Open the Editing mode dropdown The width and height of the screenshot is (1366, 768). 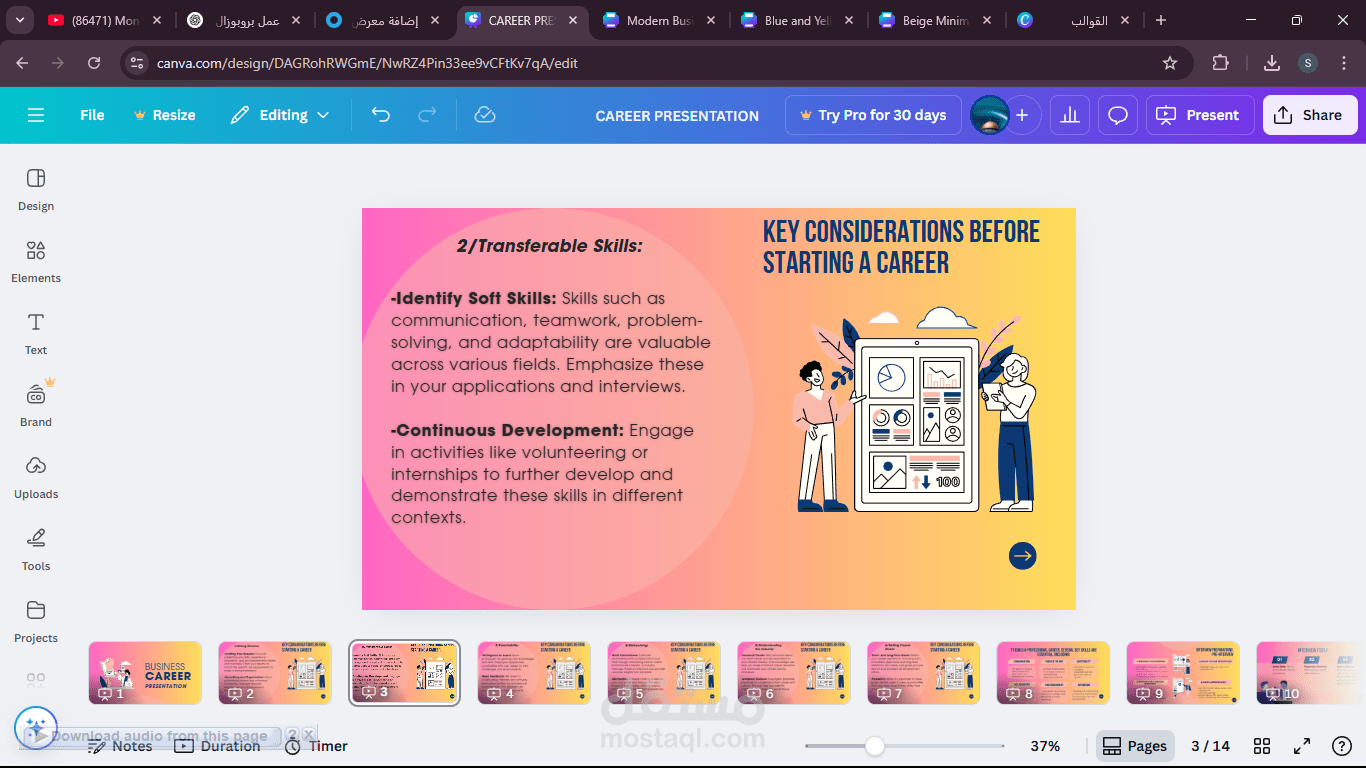280,115
